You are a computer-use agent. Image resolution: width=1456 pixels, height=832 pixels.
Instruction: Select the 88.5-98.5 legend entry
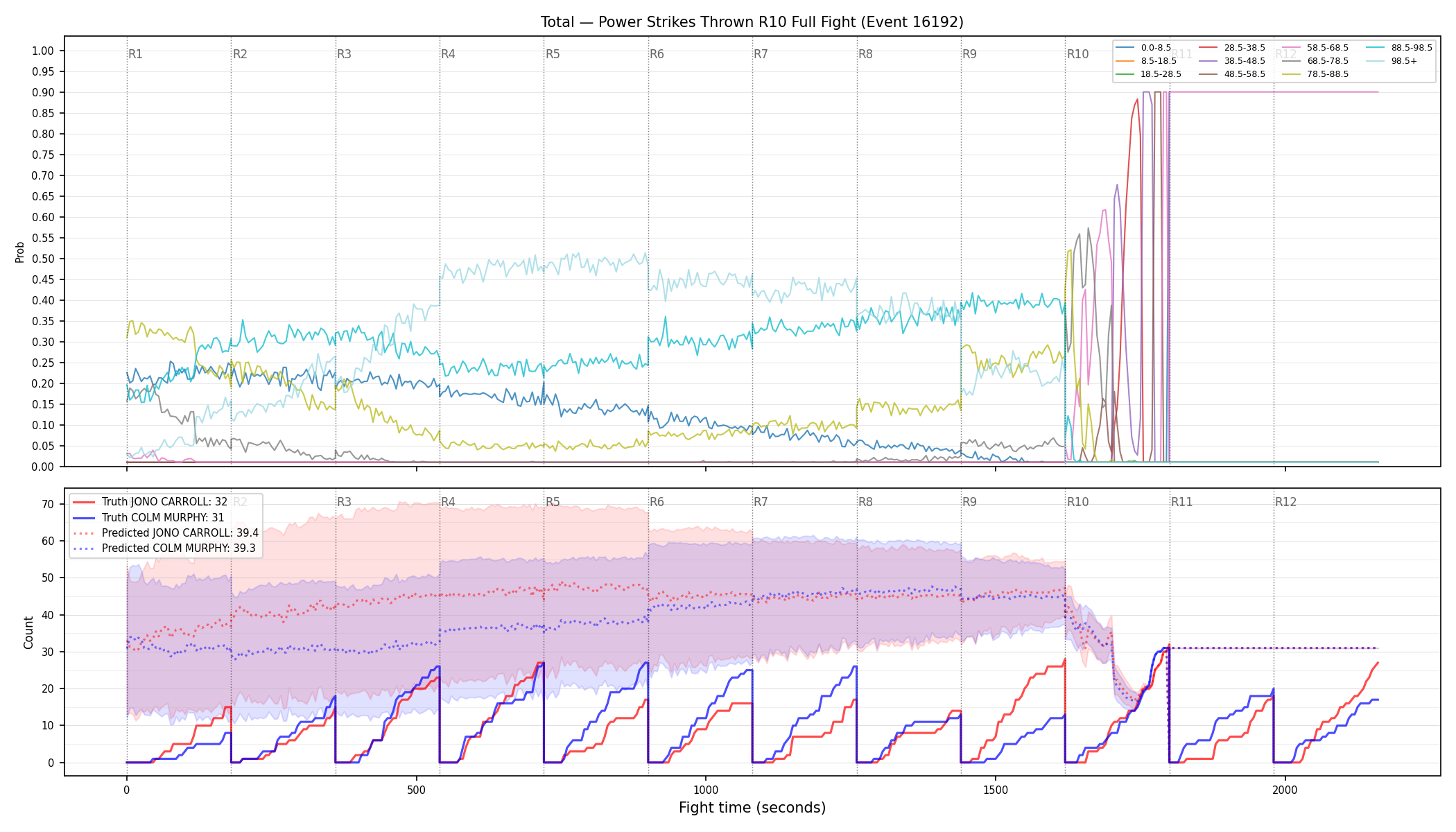point(1399,48)
